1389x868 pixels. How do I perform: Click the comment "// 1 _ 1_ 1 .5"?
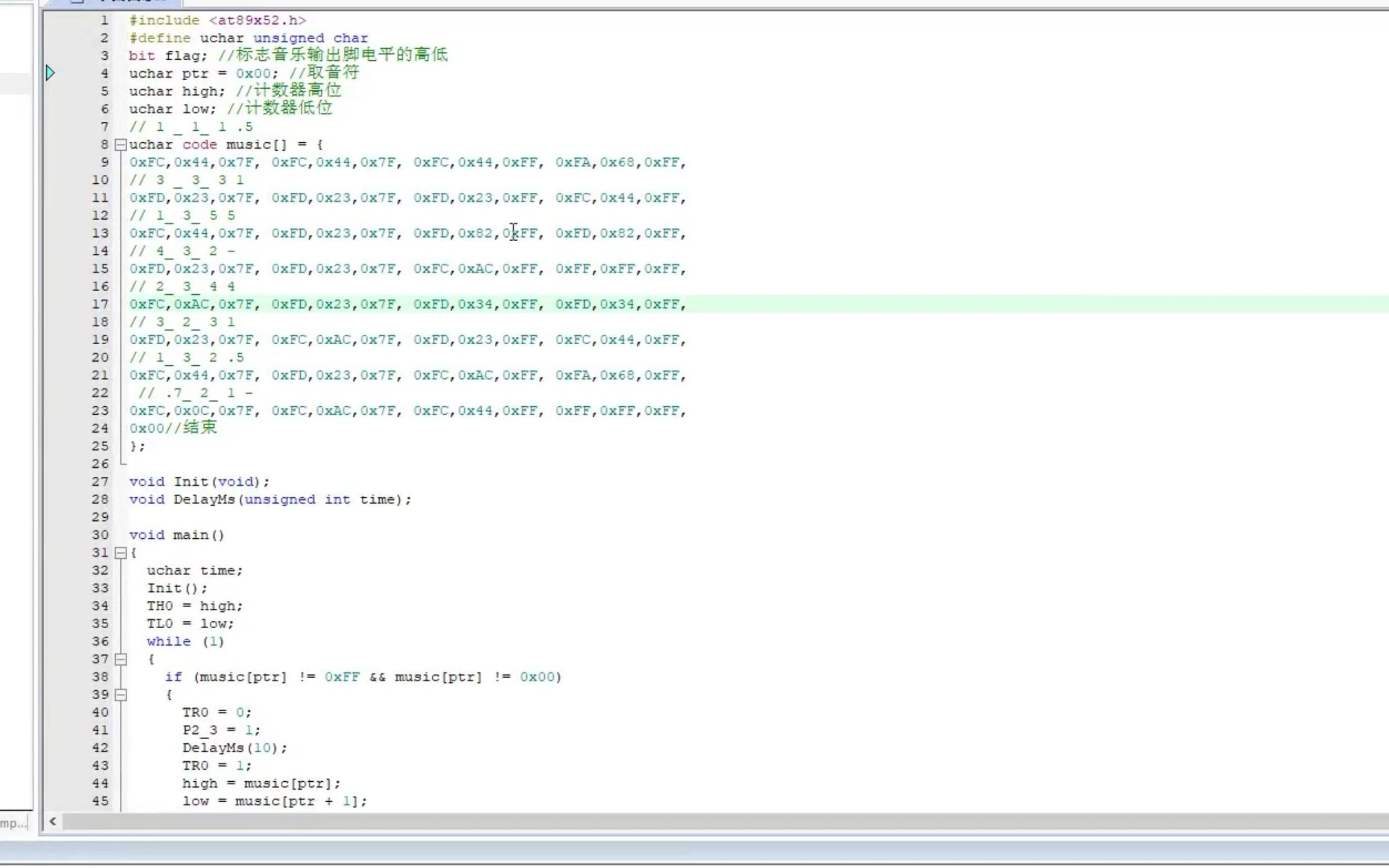191,127
